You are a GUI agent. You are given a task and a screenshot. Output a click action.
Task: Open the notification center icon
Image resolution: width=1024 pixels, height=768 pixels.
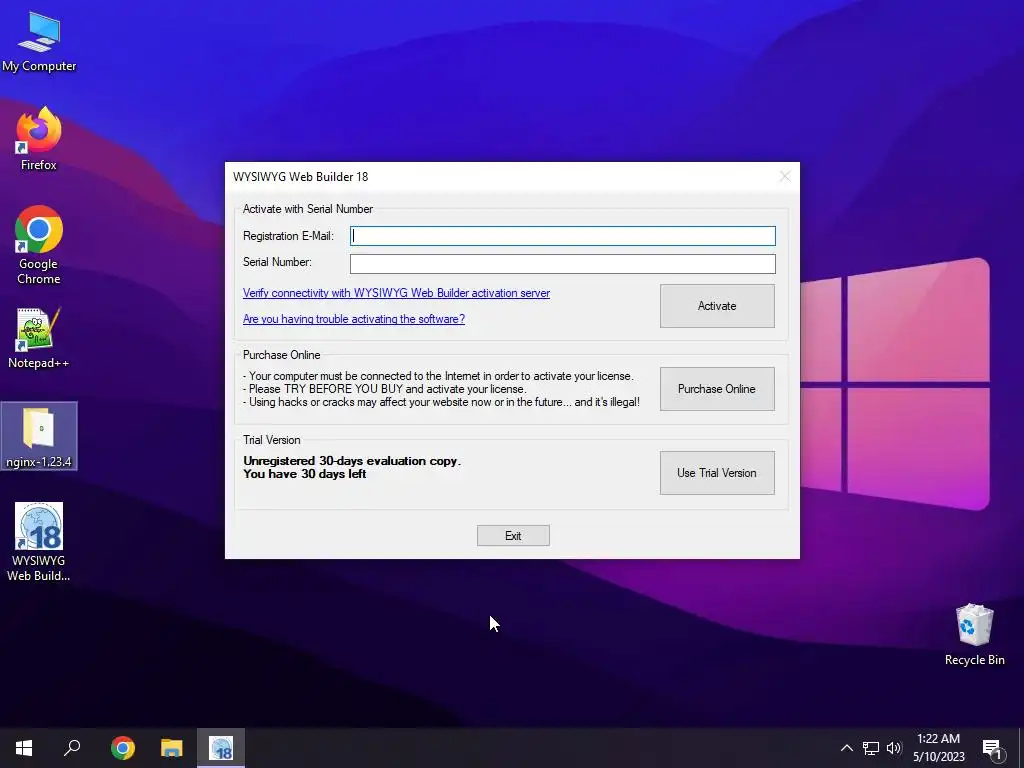point(993,749)
